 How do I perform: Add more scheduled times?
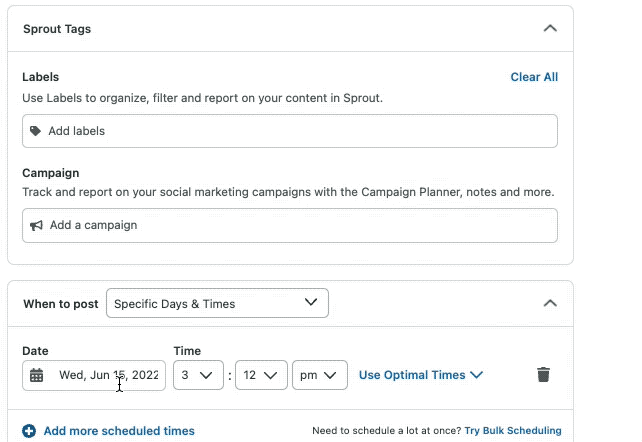click(x=119, y=431)
